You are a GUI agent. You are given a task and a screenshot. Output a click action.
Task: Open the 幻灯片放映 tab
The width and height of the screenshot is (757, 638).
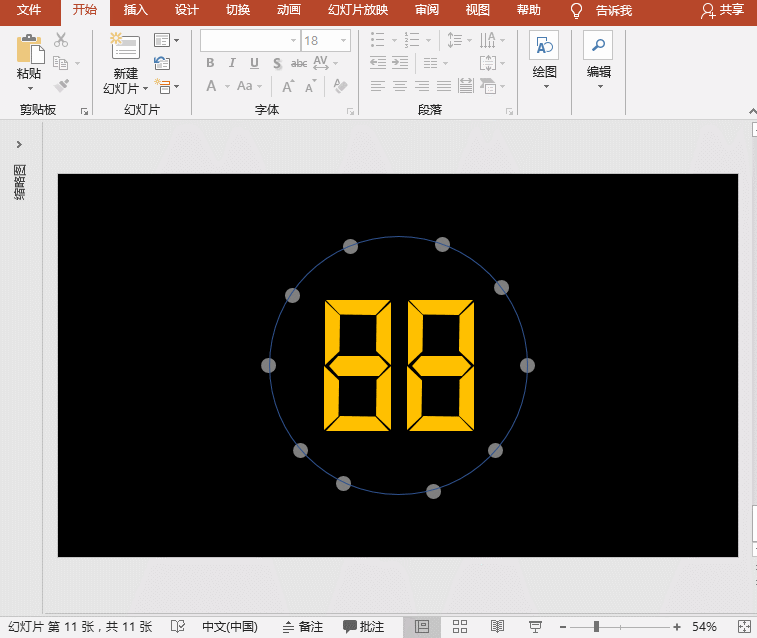coord(358,10)
